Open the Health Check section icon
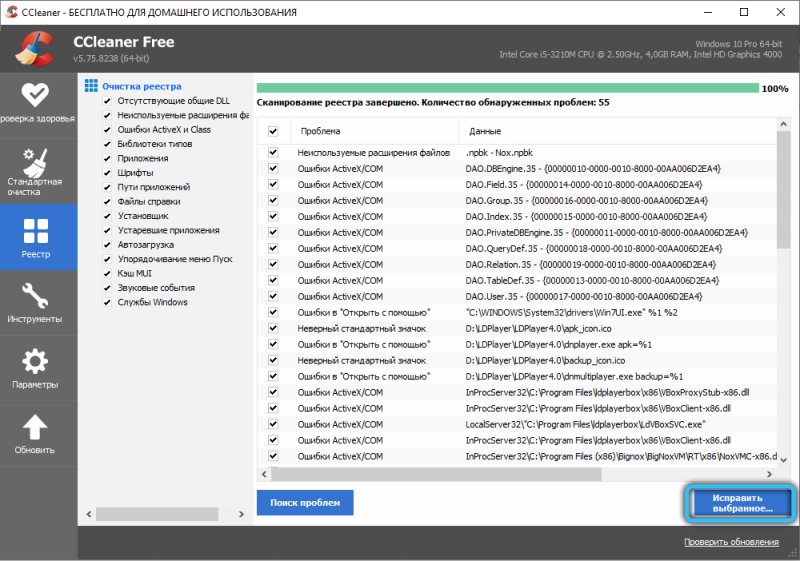This screenshot has width=800, height=561. (x=35, y=94)
